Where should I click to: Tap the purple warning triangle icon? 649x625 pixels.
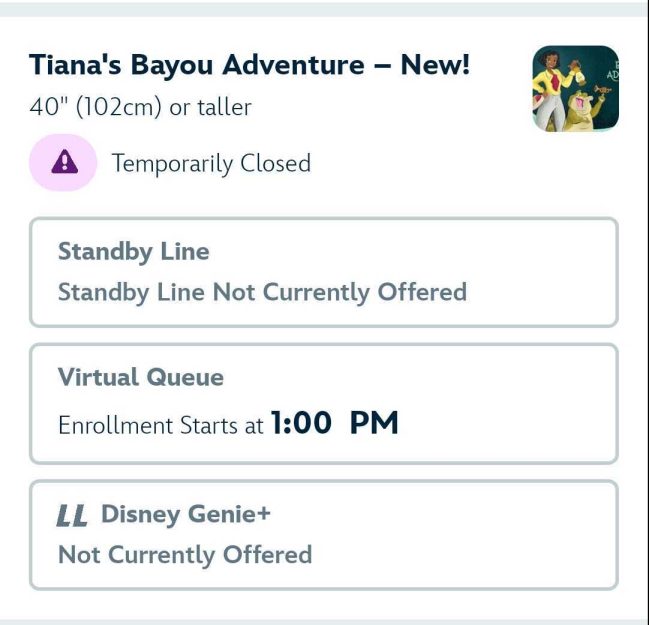point(65,162)
